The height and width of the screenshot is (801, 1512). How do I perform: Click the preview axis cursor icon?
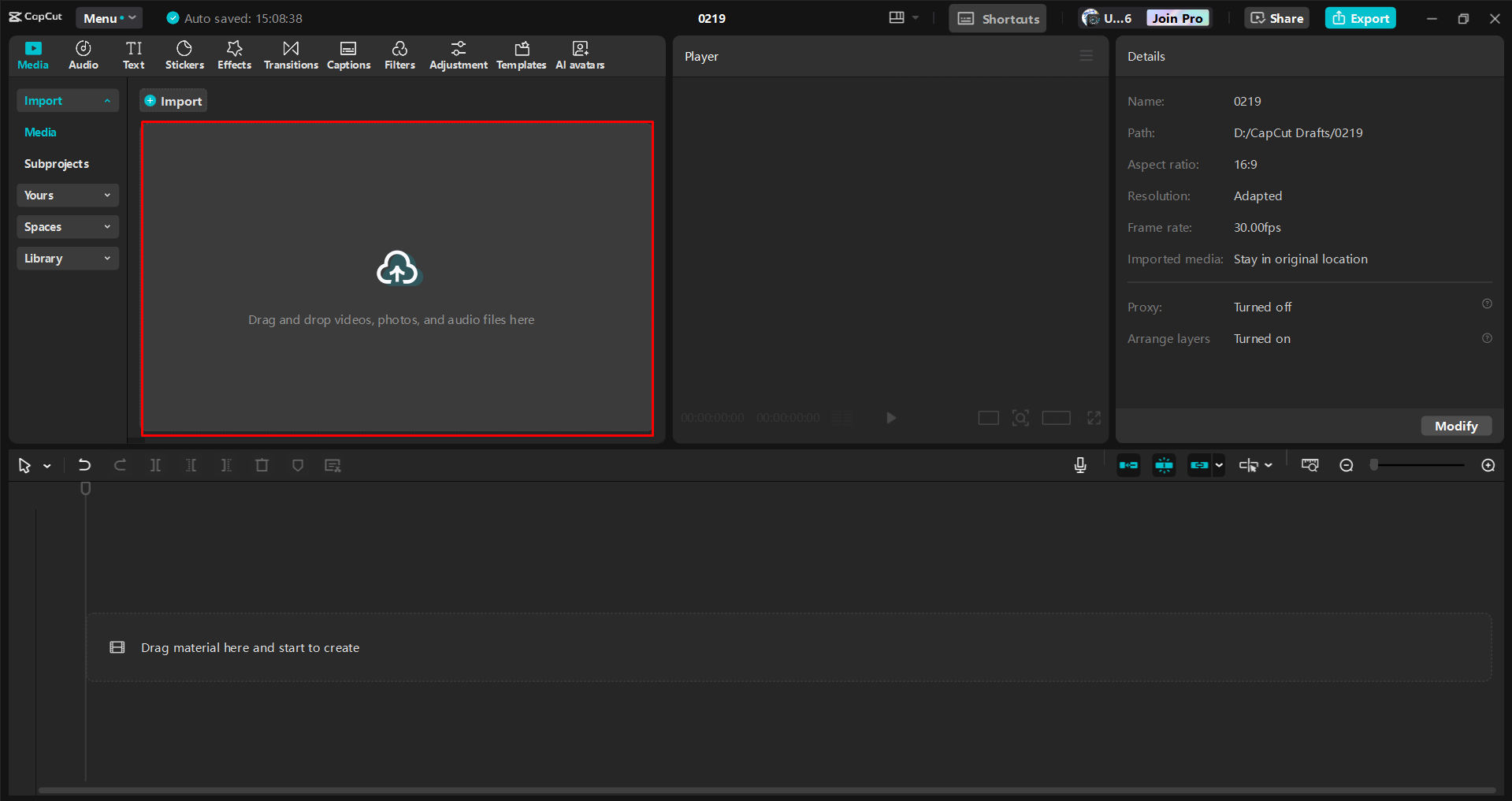pos(1248,465)
